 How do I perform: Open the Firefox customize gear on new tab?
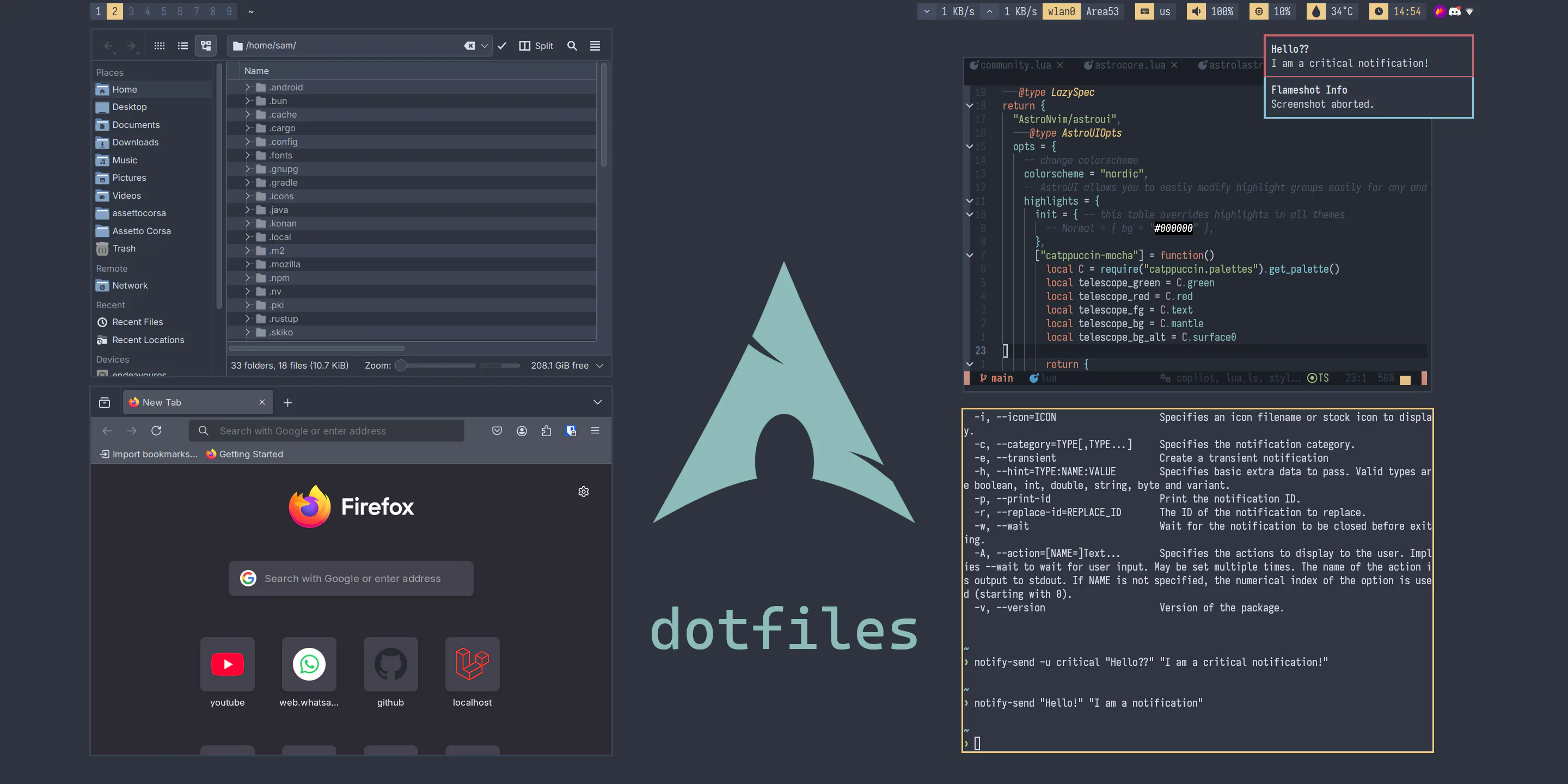coord(583,492)
